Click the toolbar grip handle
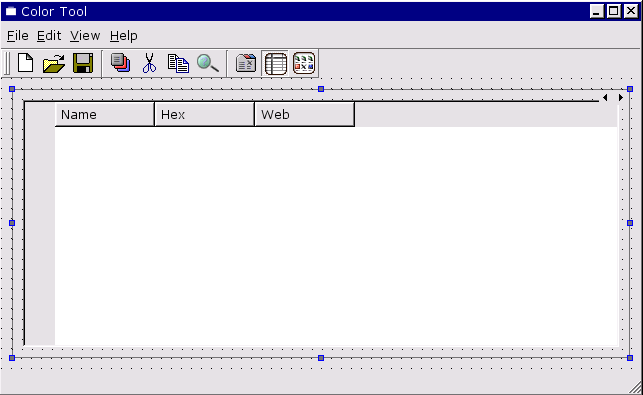 7,64
